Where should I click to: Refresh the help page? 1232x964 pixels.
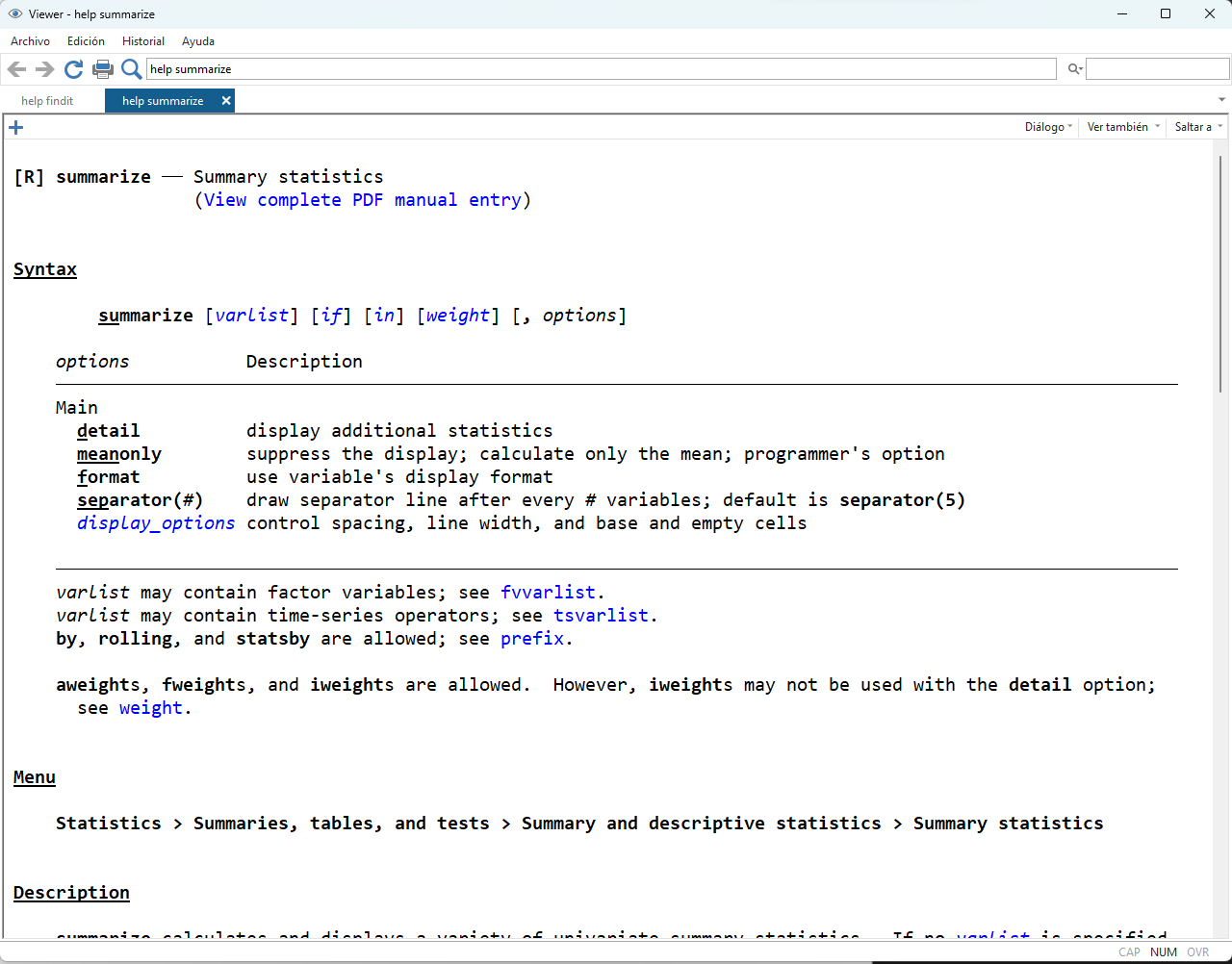coord(73,69)
